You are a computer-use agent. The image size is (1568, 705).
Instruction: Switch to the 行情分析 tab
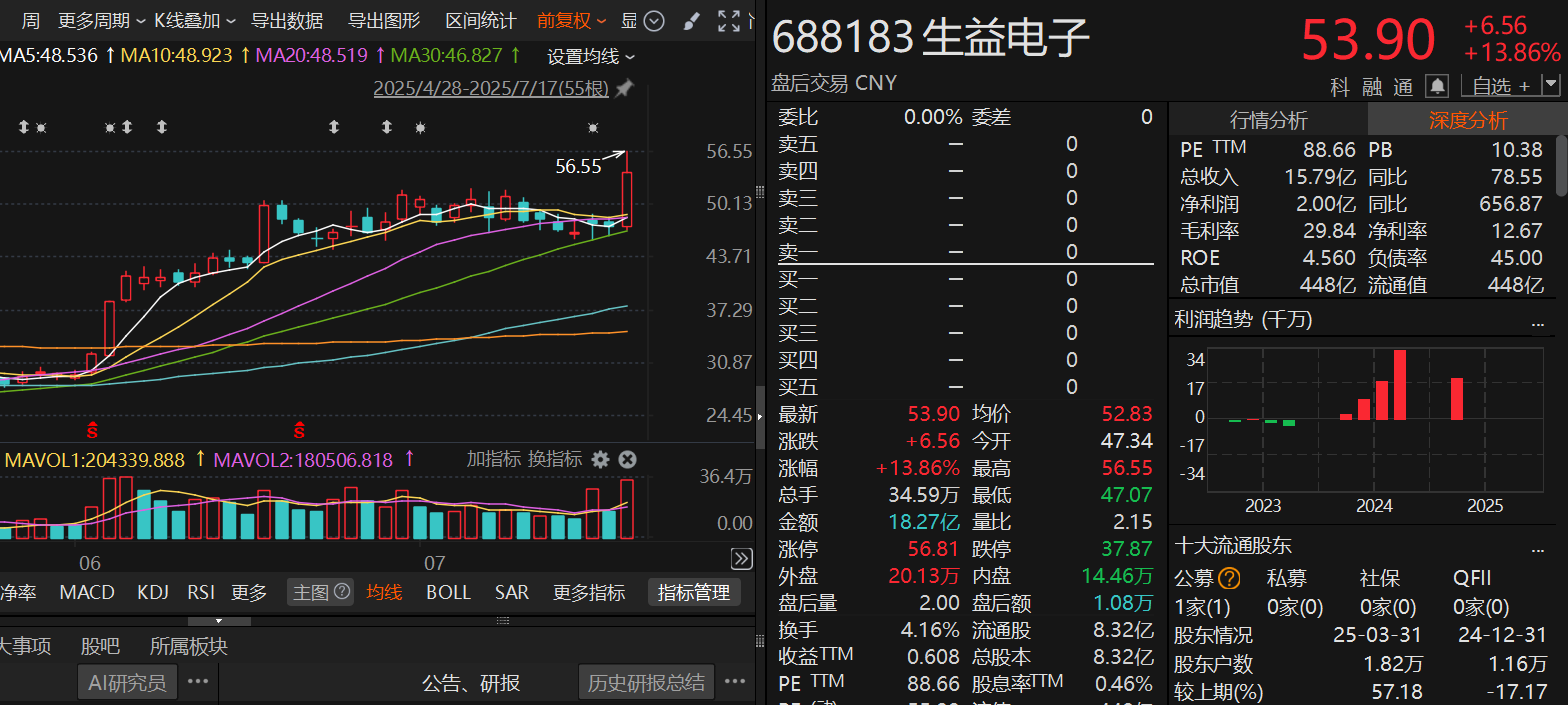coord(1268,120)
